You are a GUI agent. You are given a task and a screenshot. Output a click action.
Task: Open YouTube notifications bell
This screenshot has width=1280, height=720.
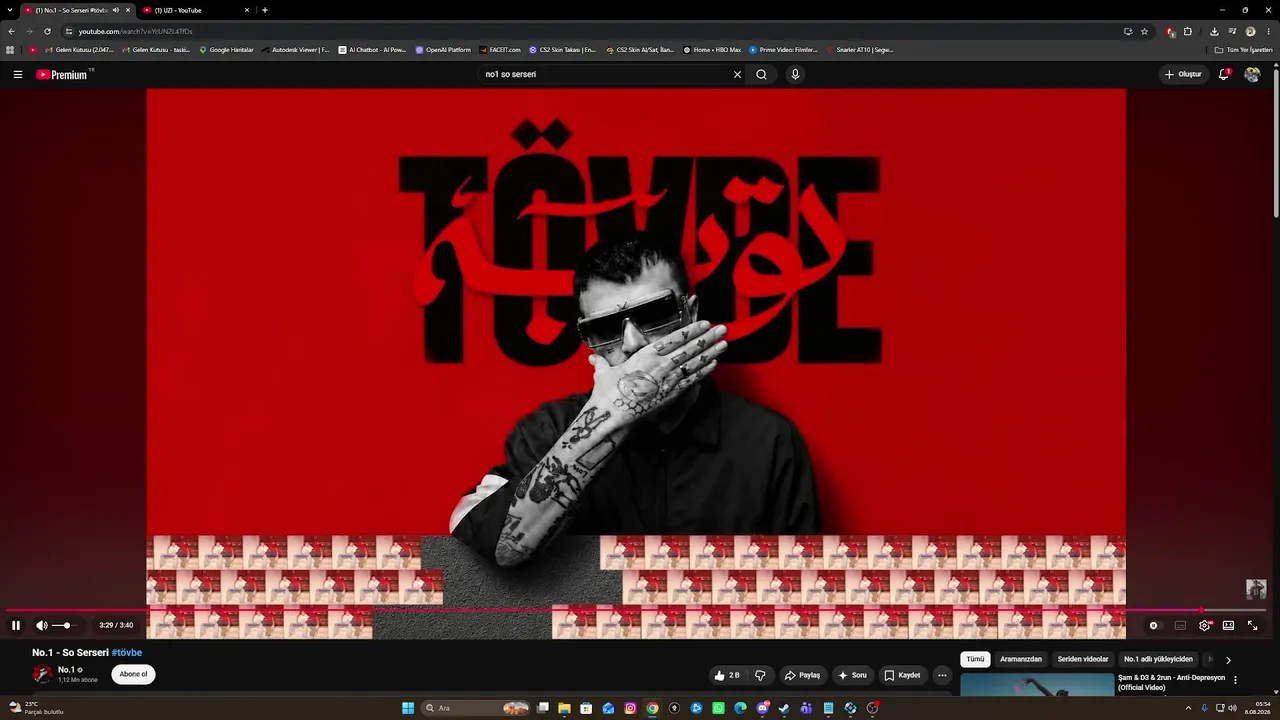pos(1224,74)
